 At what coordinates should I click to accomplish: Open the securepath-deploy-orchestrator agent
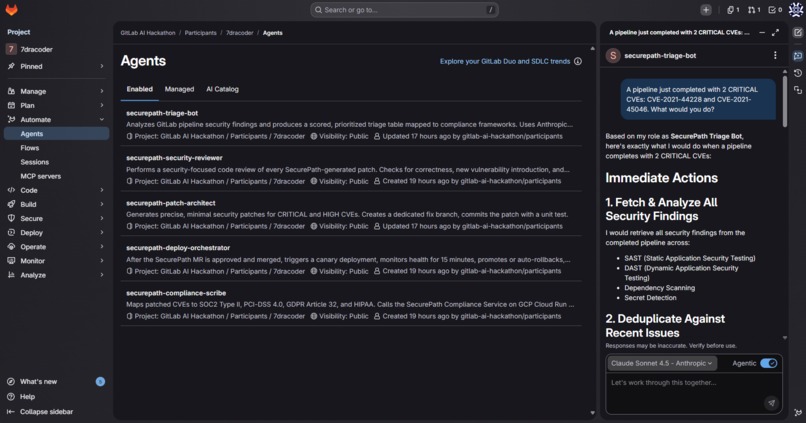click(178, 248)
